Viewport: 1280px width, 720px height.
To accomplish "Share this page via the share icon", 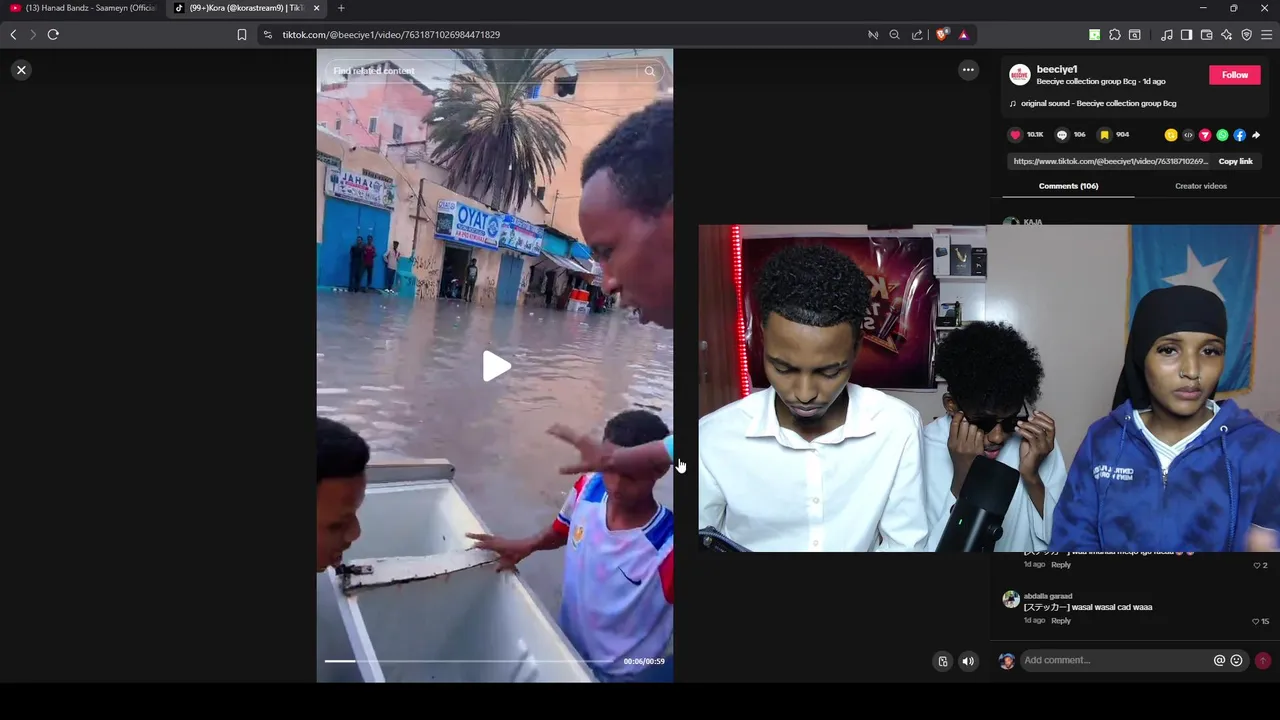I will point(917,35).
